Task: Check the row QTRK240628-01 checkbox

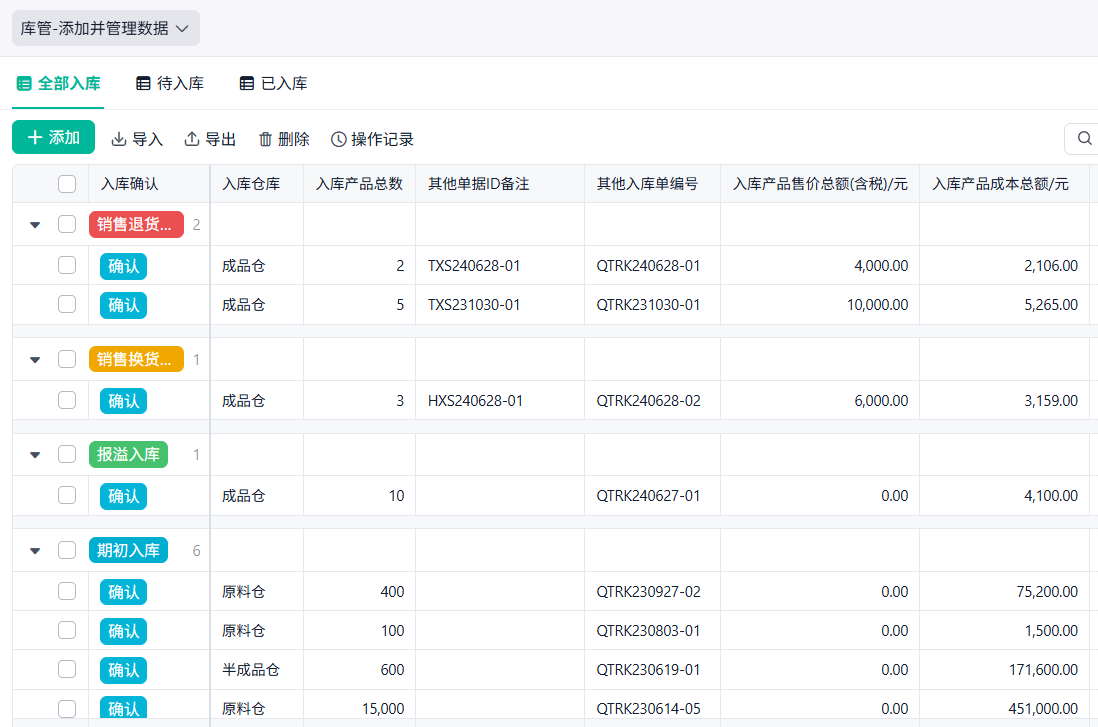Action: click(x=67, y=265)
